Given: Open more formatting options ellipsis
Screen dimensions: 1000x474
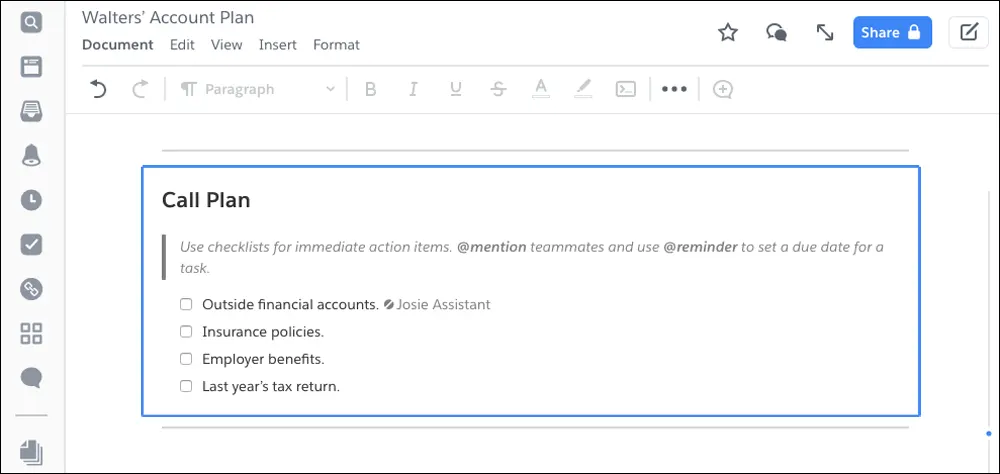Looking at the screenshot, I should click(674, 89).
